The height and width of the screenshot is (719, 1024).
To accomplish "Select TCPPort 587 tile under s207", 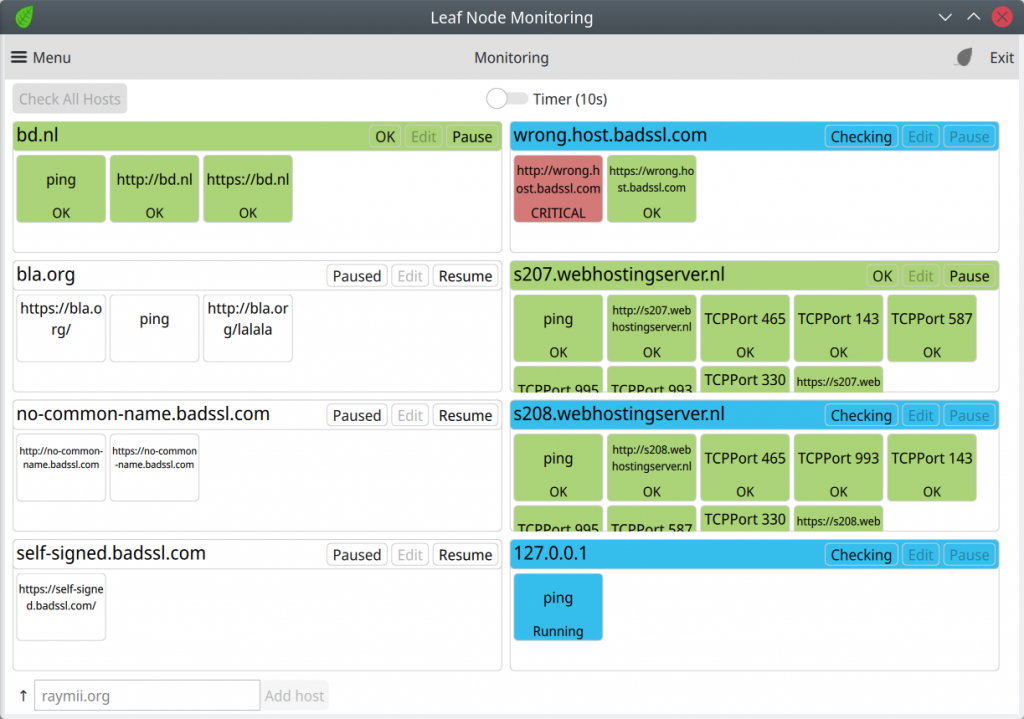I will [931, 328].
